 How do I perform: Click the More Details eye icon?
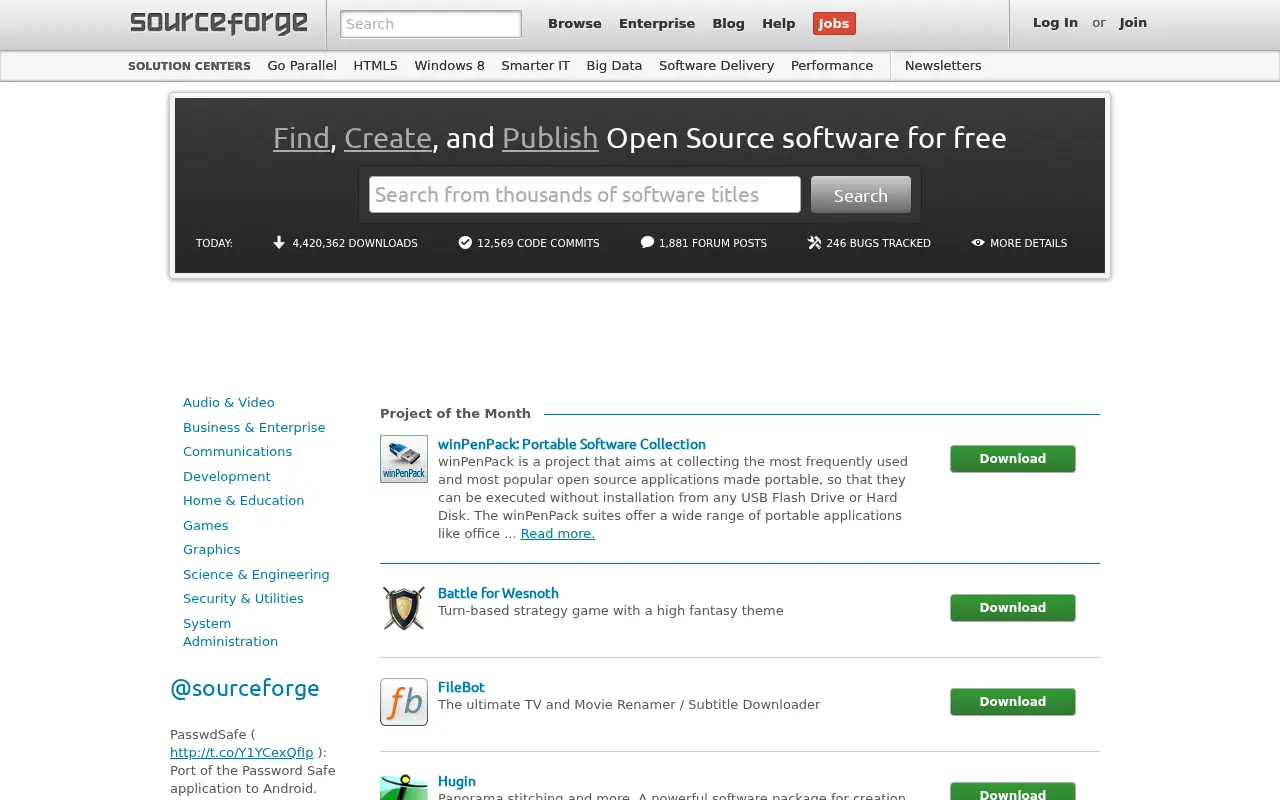click(978, 242)
